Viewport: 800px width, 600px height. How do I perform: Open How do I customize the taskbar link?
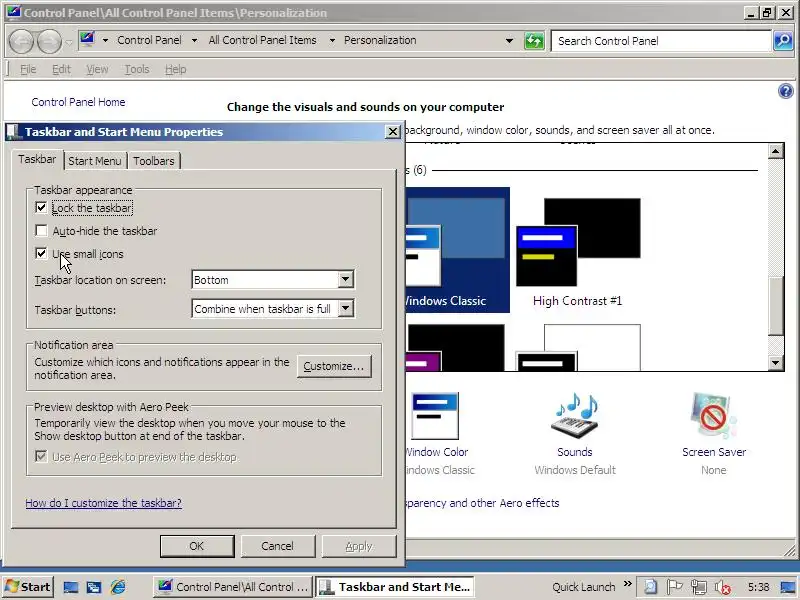[x=104, y=503]
